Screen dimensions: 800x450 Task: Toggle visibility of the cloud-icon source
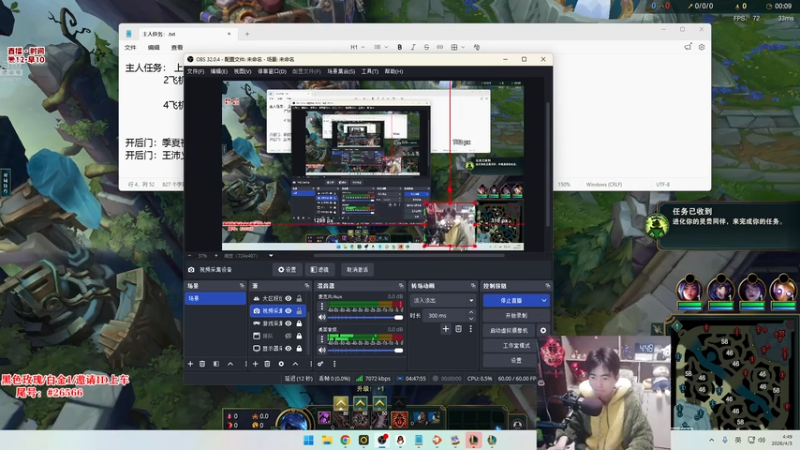[288, 298]
